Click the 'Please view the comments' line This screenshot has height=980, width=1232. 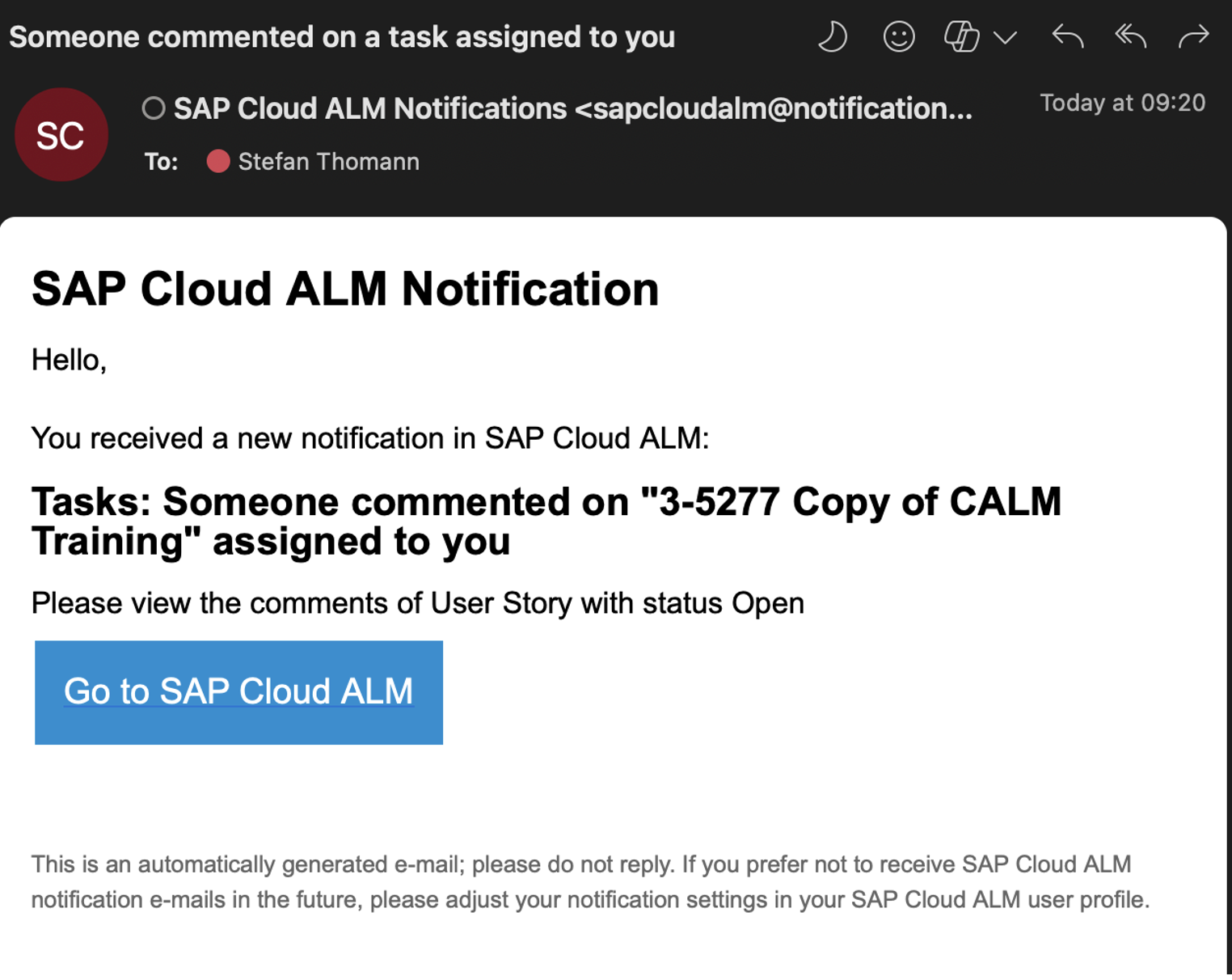(x=417, y=603)
